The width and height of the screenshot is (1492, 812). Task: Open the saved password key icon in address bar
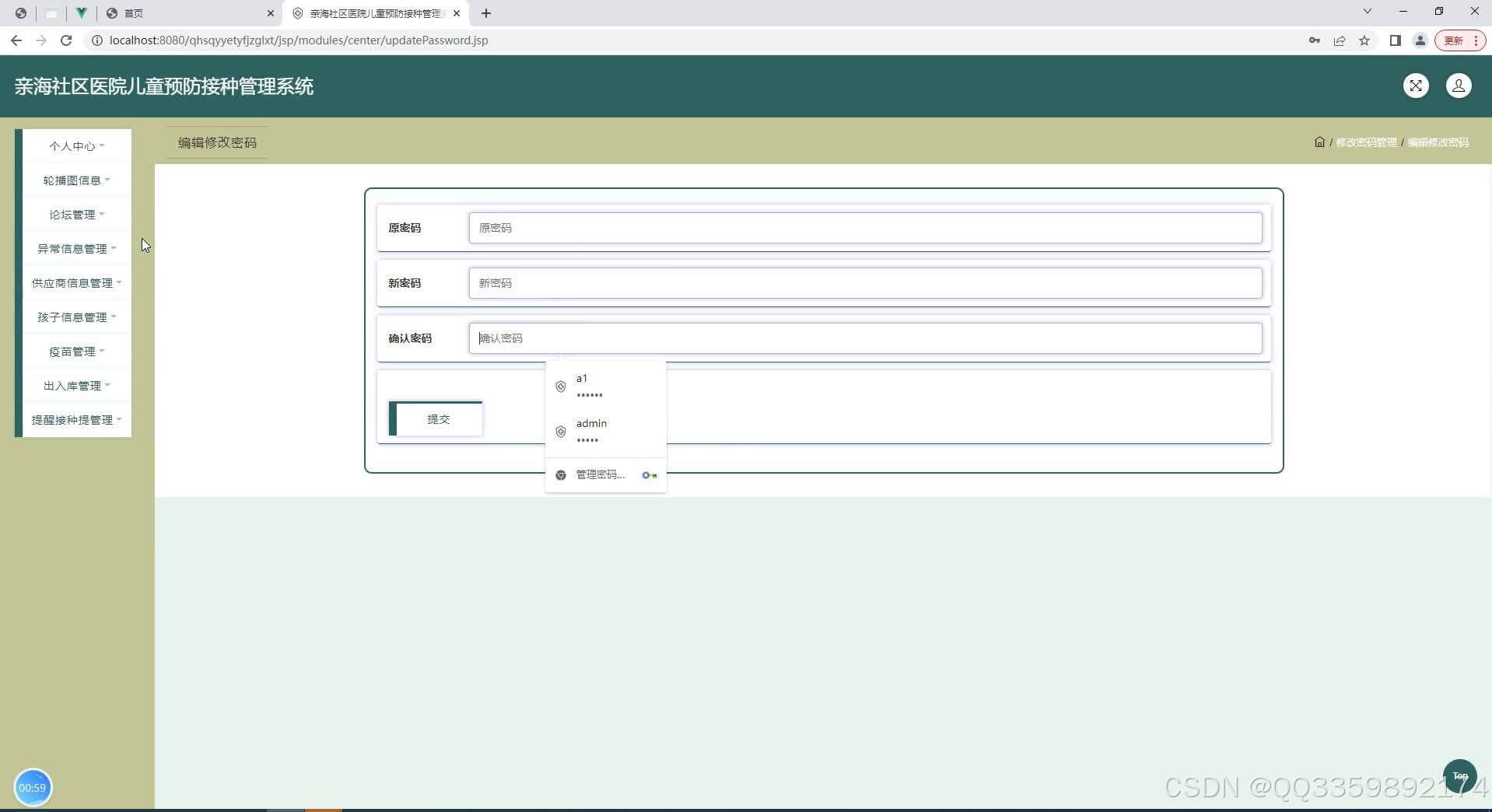(1315, 40)
